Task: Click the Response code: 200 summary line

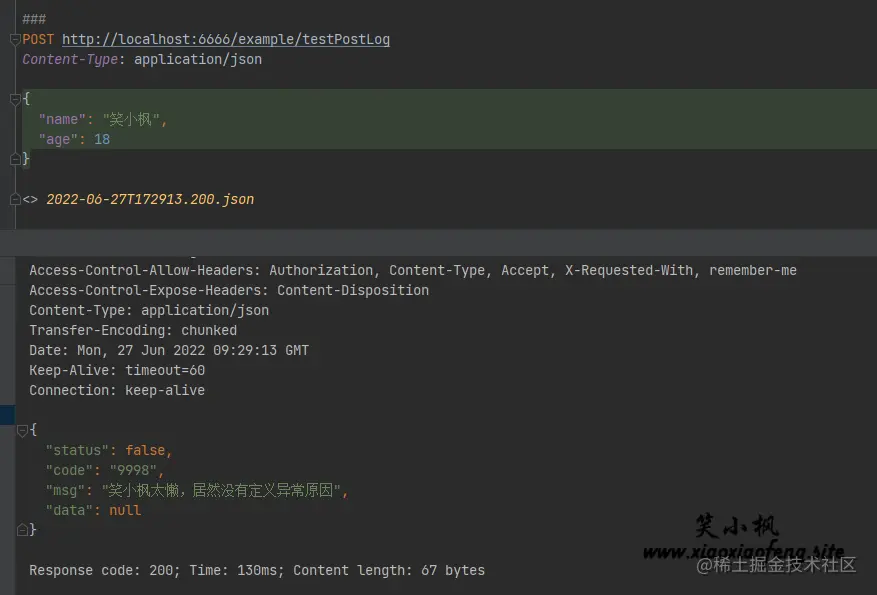Action: point(257,570)
